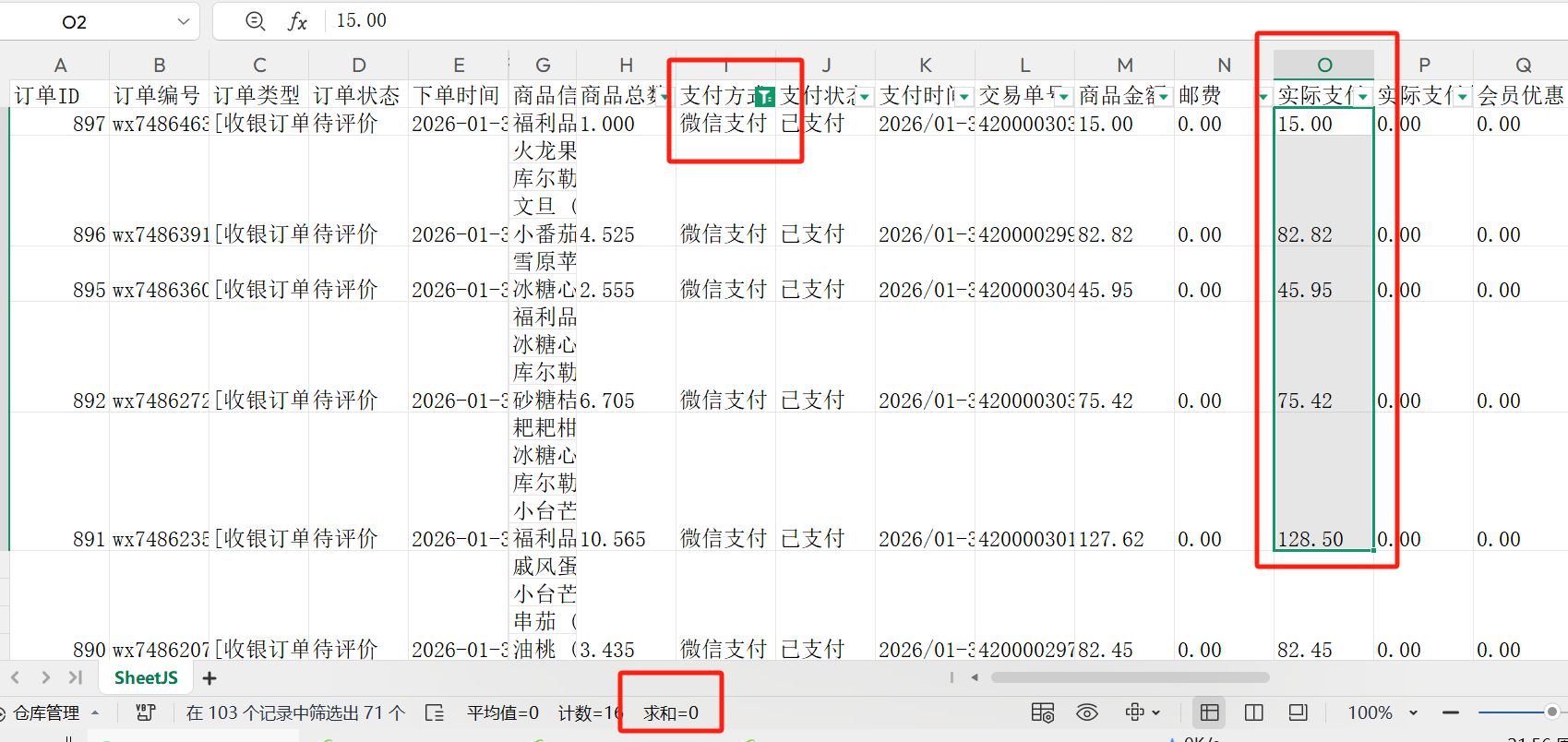Add a new sheet with plus button
Image resolution: width=1568 pixels, height=742 pixels.
209,678
